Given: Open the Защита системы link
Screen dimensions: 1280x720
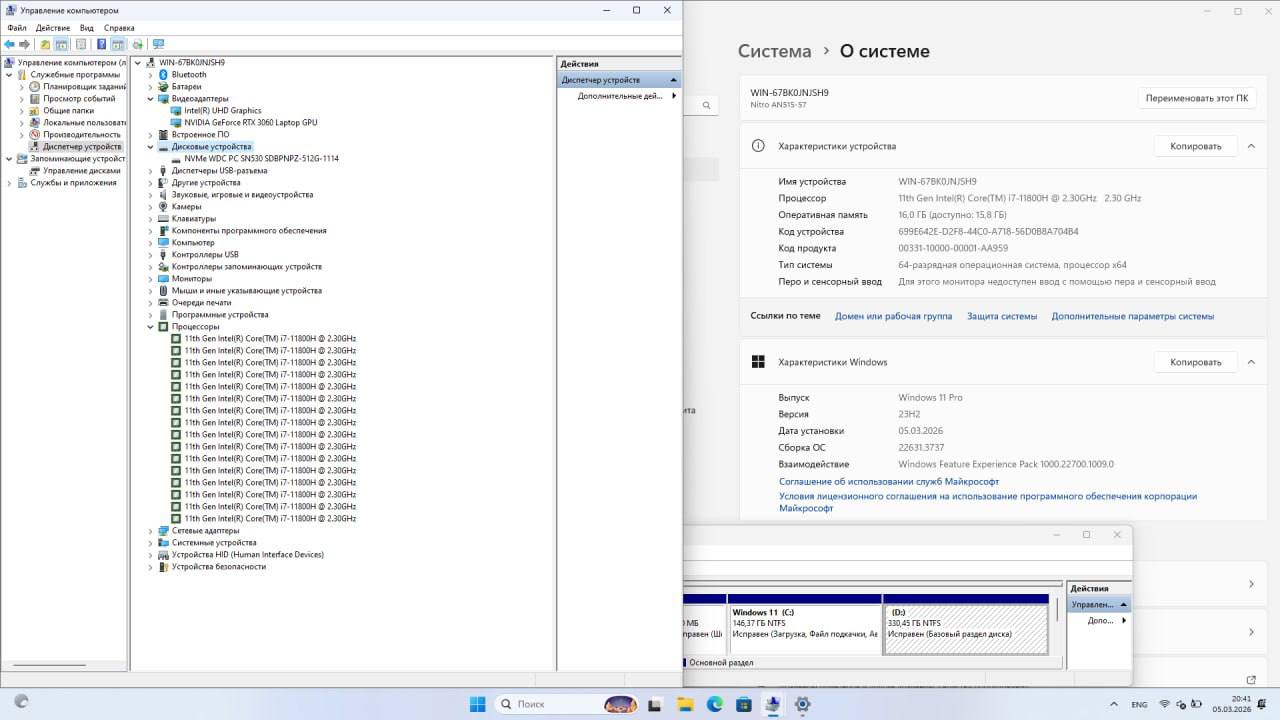Looking at the screenshot, I should point(1002,316).
